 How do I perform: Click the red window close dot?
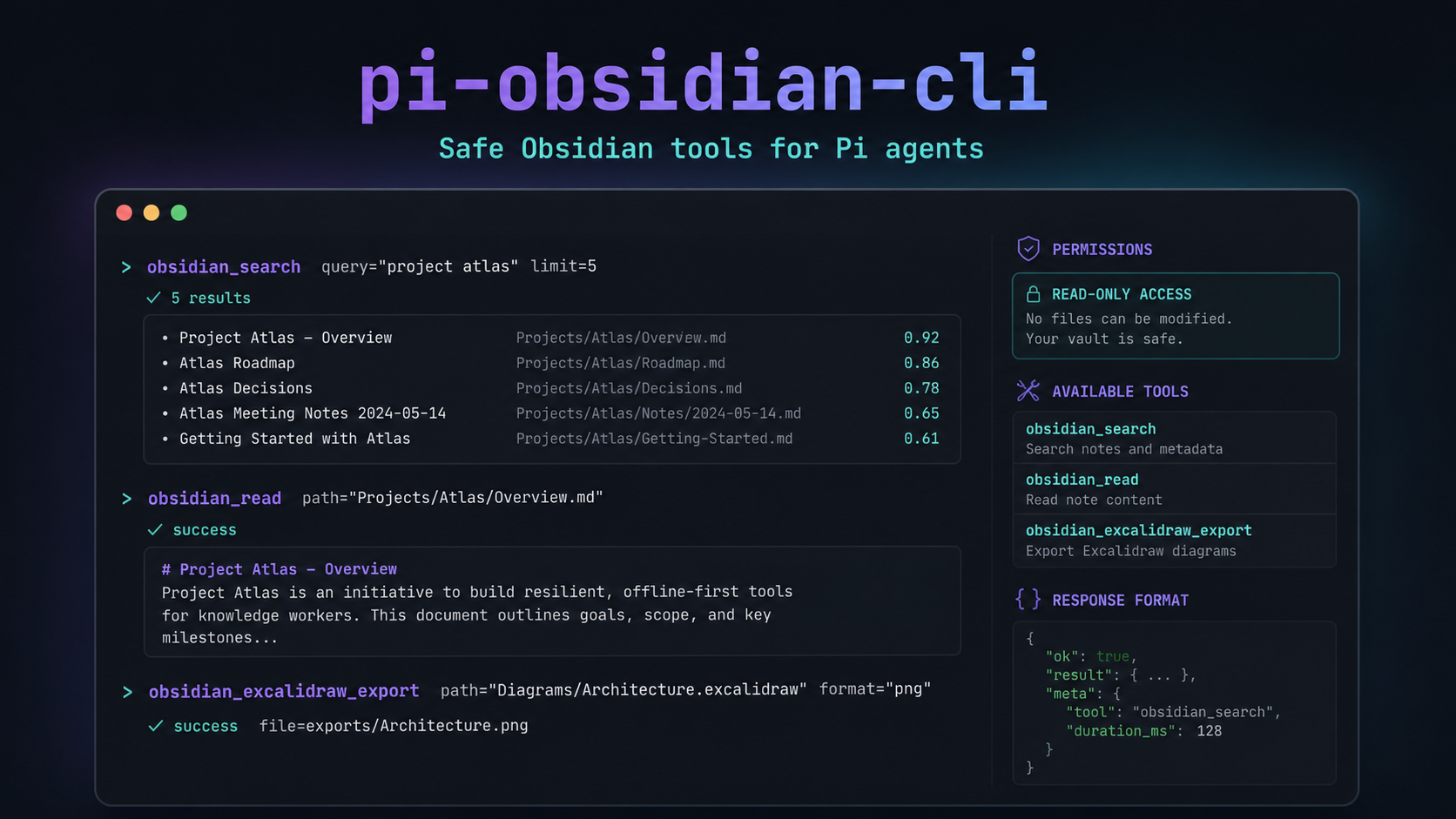(125, 213)
